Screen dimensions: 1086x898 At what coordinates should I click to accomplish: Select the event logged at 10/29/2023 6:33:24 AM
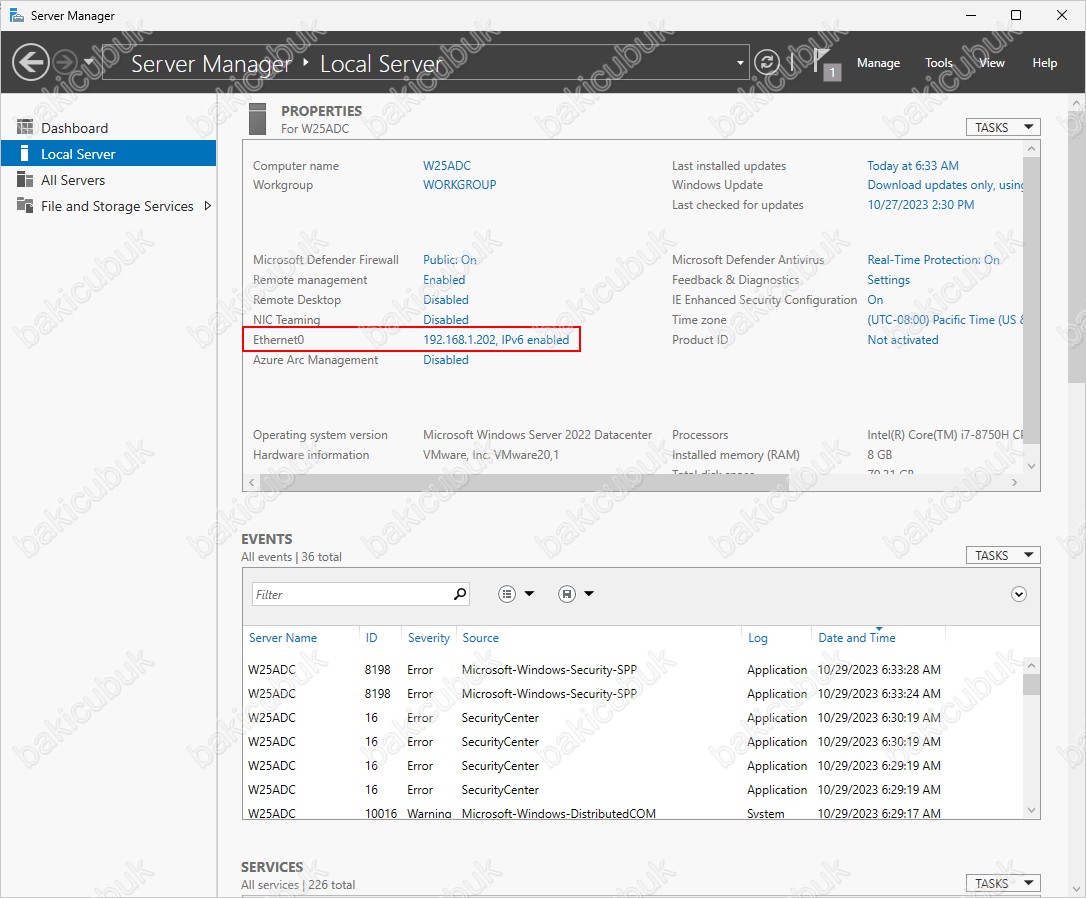point(633,694)
